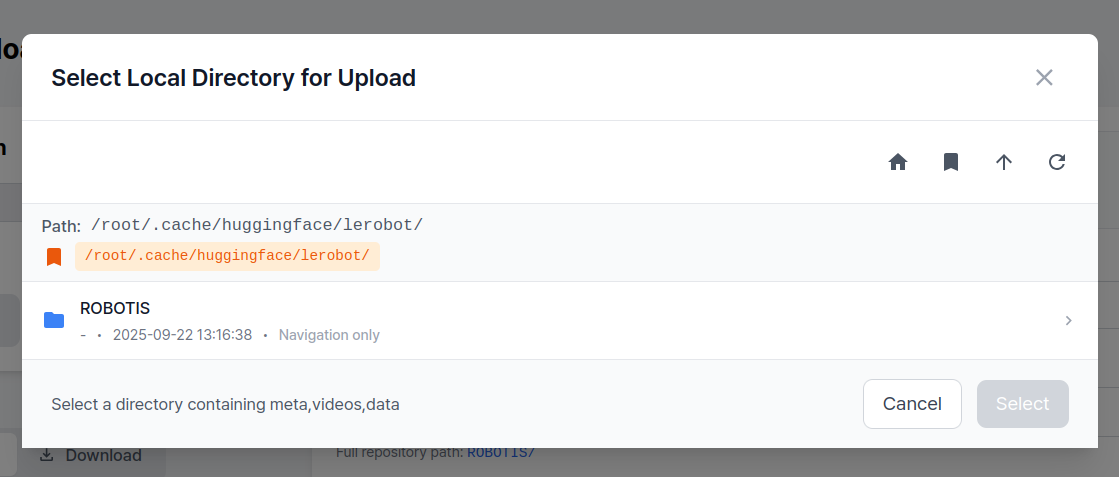Click the ROBOTIS/ repository path text
The image size is (1119, 477).
point(501,452)
